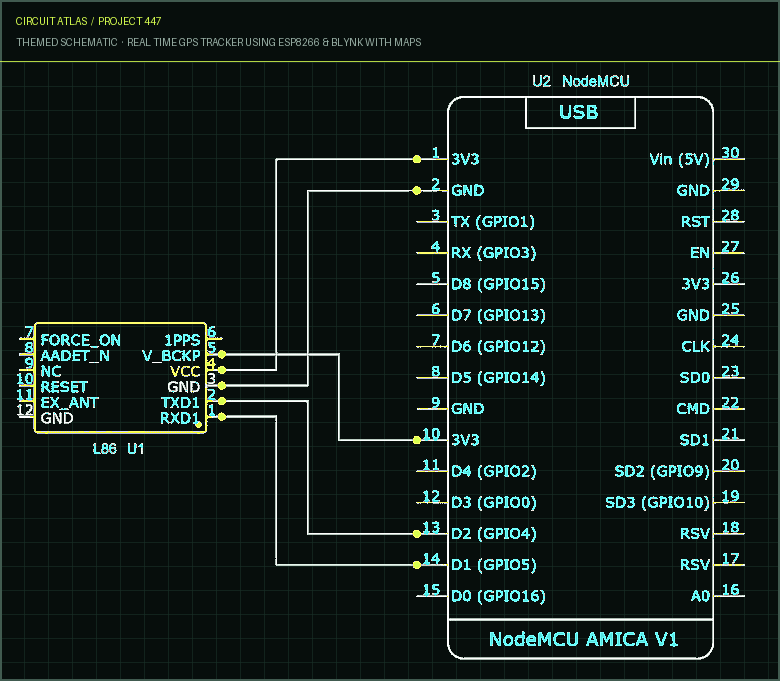Click the Vin (5V) pin label

tap(680, 160)
